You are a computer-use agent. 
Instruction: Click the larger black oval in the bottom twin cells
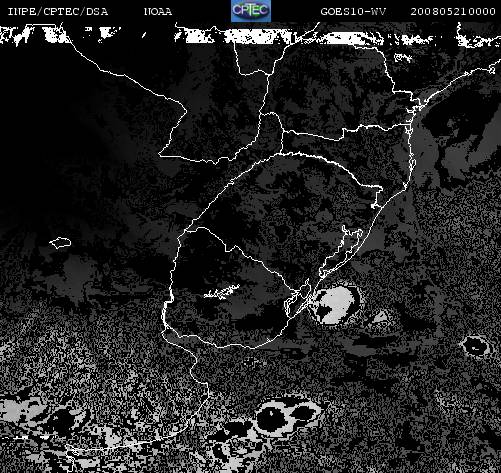coord(273,417)
